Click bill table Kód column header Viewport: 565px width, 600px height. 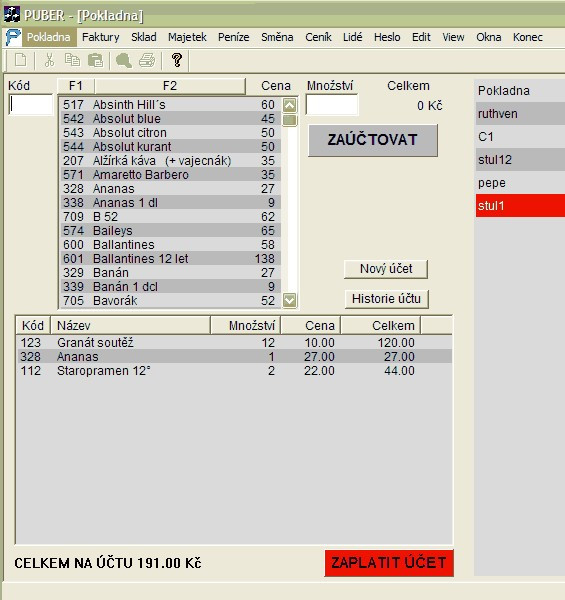coord(33,326)
